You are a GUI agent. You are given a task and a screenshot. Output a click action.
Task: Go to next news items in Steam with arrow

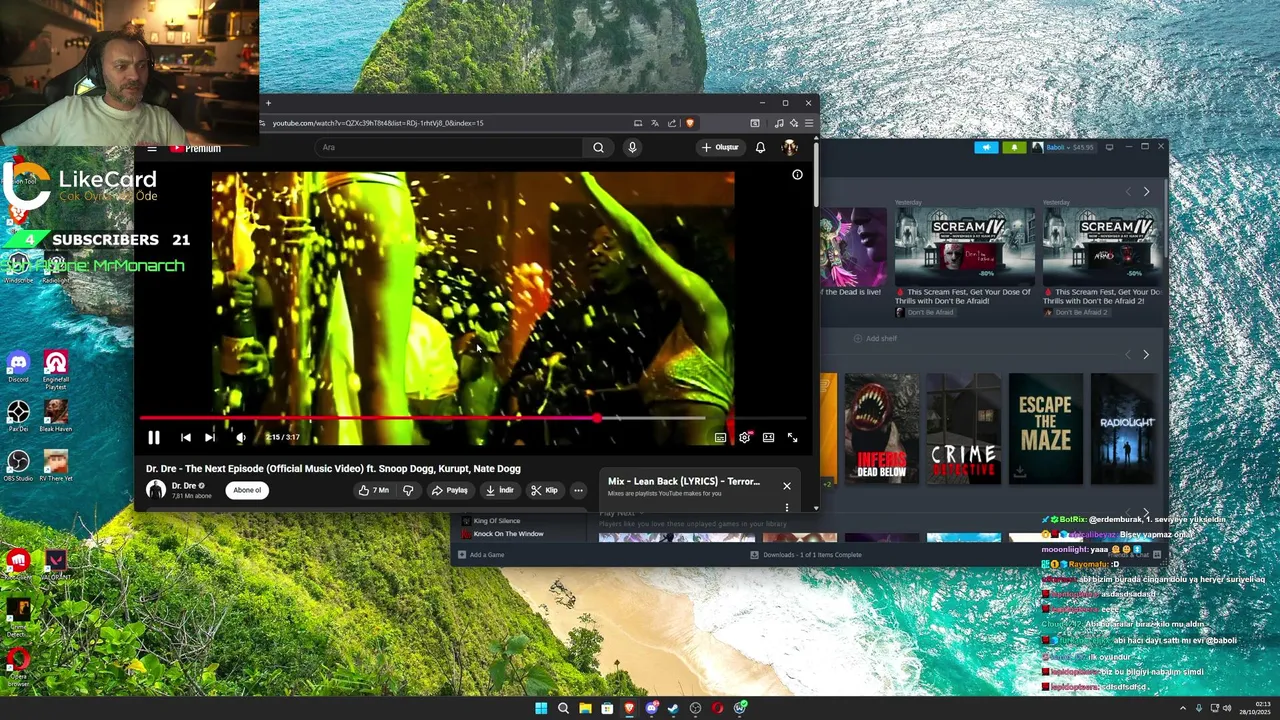tap(1146, 191)
